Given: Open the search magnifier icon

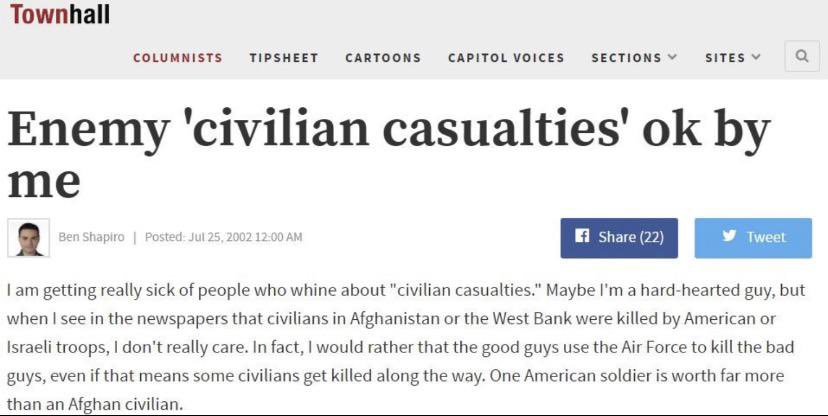Looking at the screenshot, I should [802, 56].
